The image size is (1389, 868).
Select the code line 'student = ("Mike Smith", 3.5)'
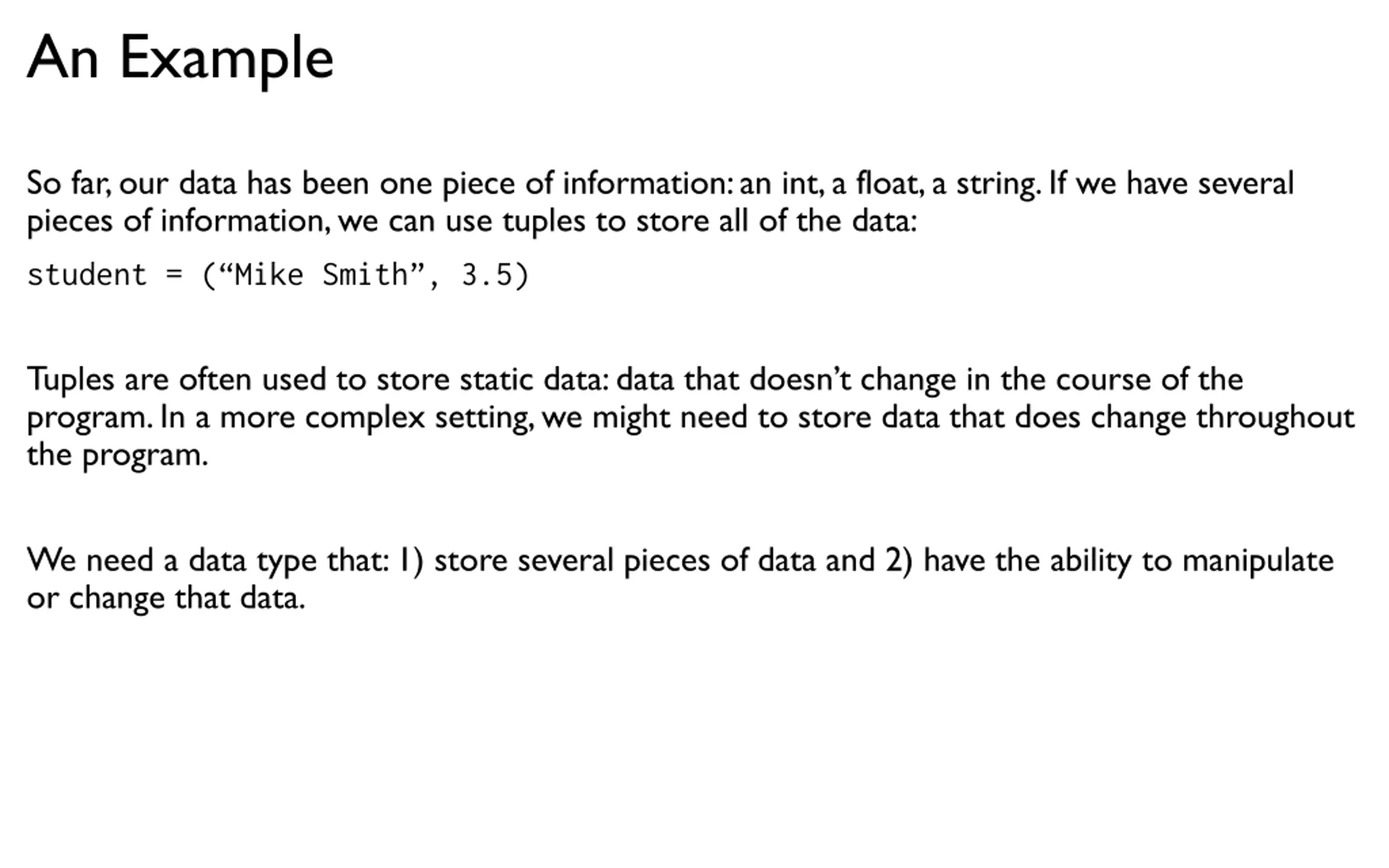278,275
